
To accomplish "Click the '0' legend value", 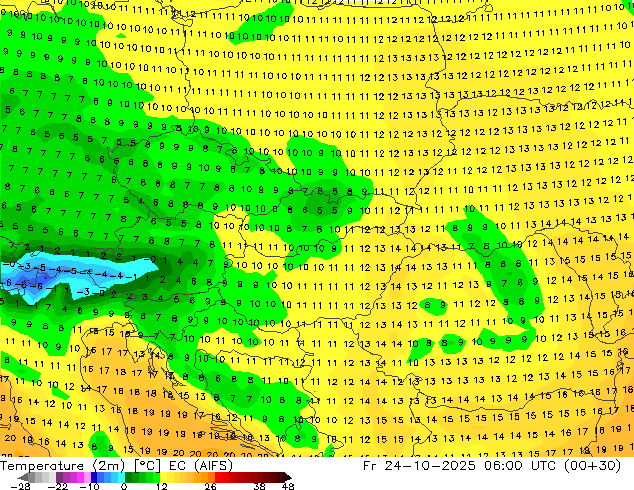I will 124,486.
